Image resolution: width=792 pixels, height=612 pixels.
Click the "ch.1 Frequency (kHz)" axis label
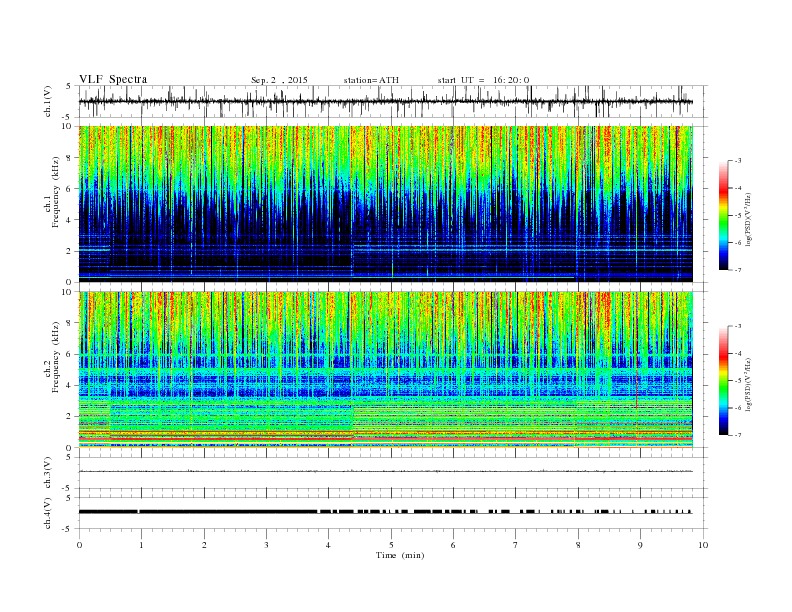point(52,192)
